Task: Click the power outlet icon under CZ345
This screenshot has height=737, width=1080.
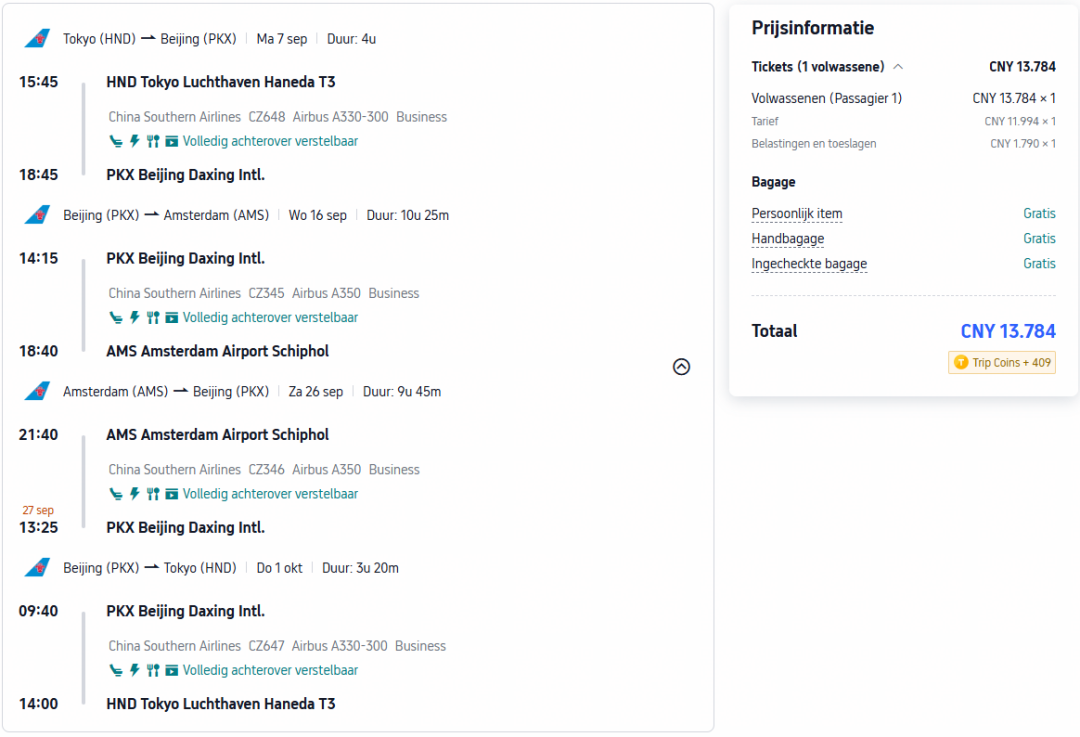Action: [135, 318]
